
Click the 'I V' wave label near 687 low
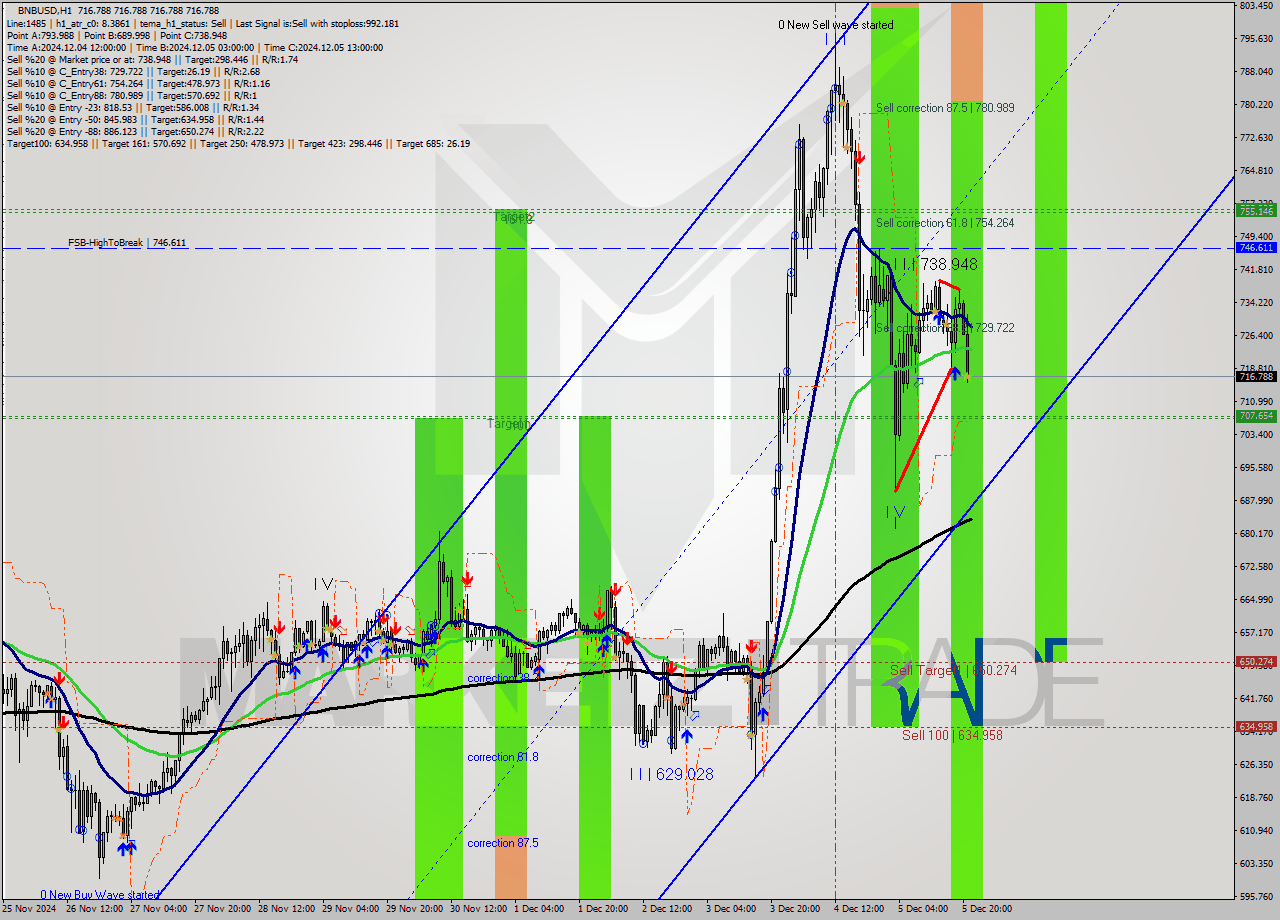(894, 512)
